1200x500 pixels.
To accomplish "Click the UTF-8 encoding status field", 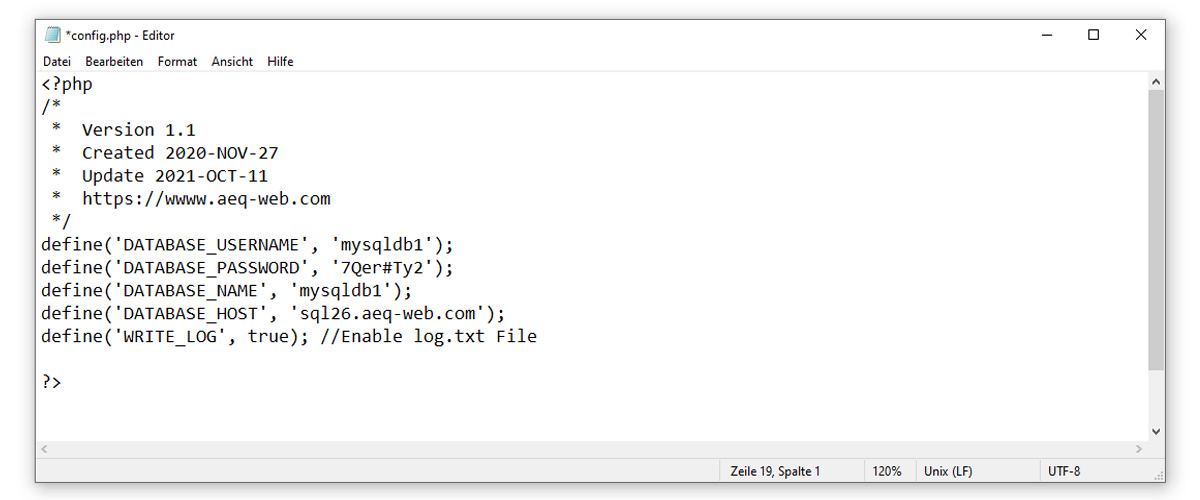I will coord(1064,471).
